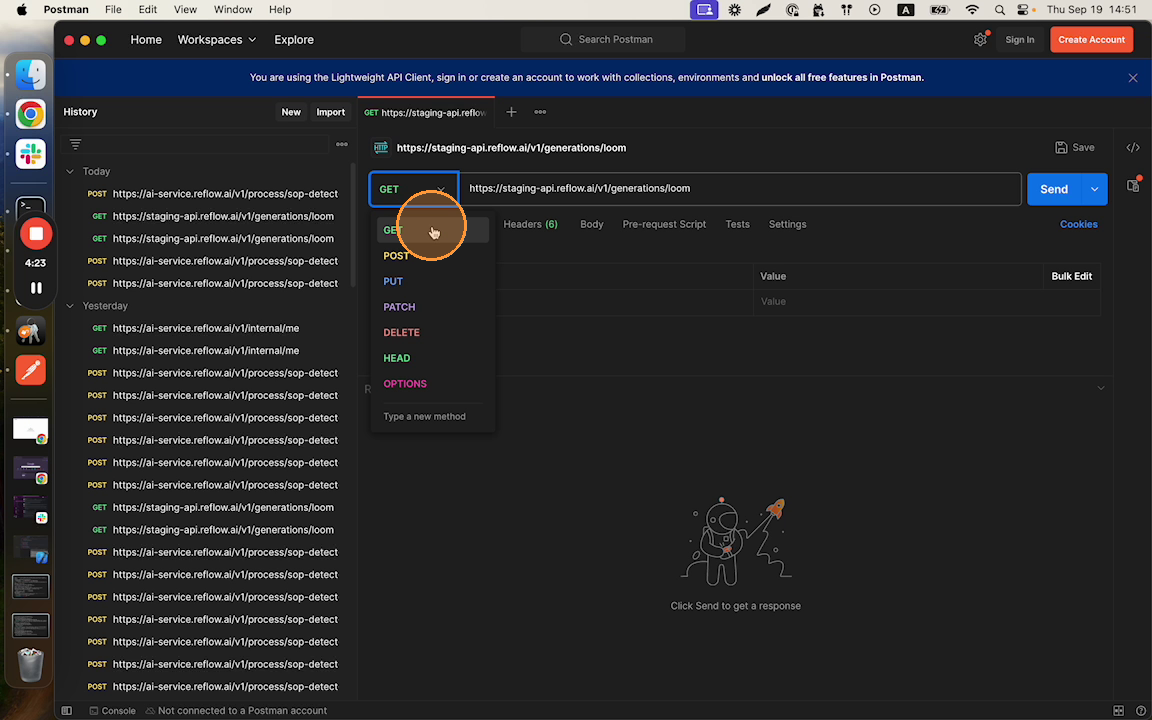Go to Home in Postman header

pos(146,40)
